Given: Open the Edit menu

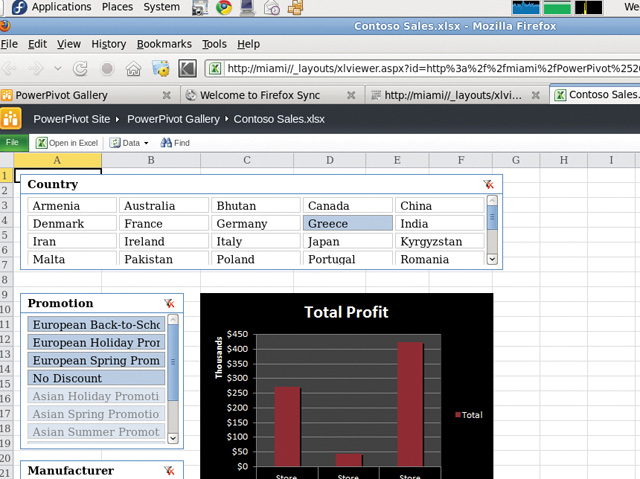Looking at the screenshot, I should 37,44.
